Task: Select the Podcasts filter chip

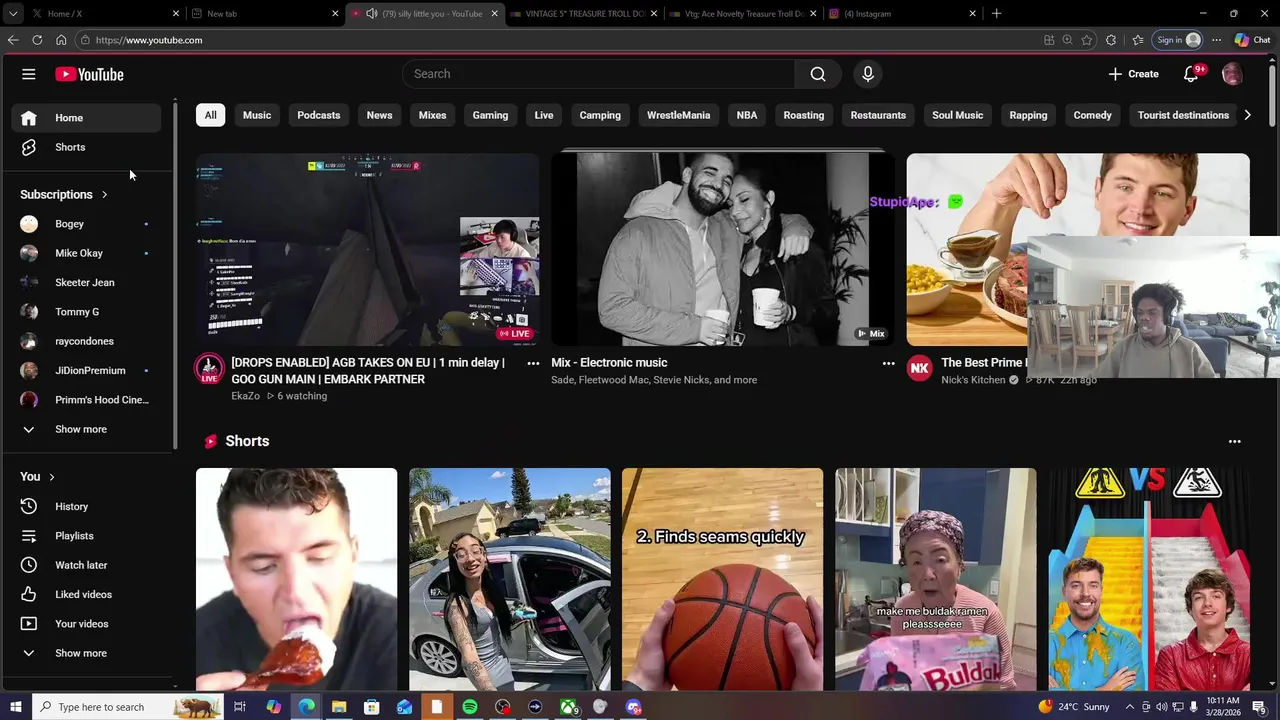Action: [x=319, y=115]
